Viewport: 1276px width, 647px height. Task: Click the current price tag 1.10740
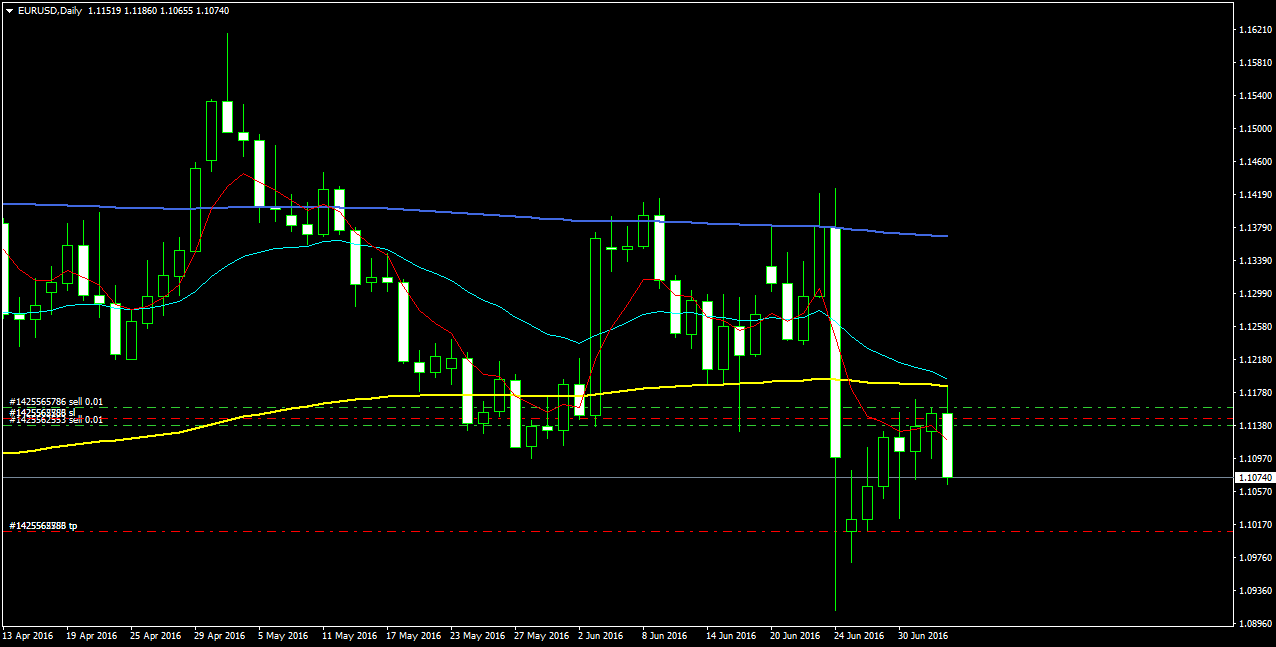[1257, 478]
